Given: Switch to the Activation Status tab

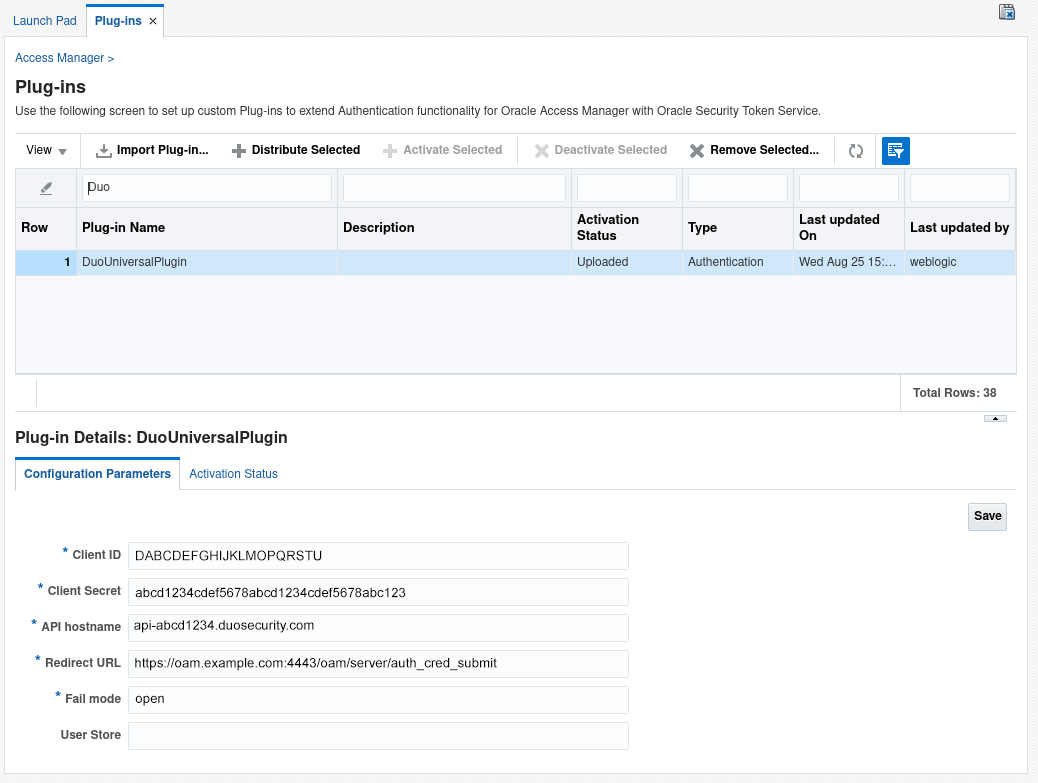Looking at the screenshot, I should [233, 473].
